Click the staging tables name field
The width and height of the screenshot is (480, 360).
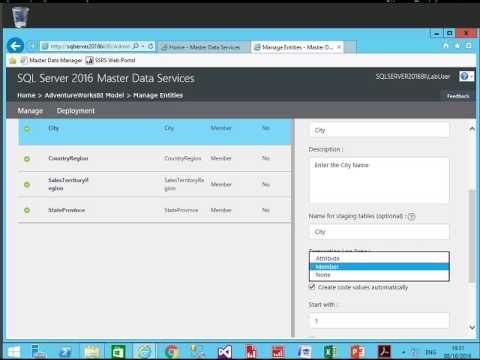click(379, 232)
